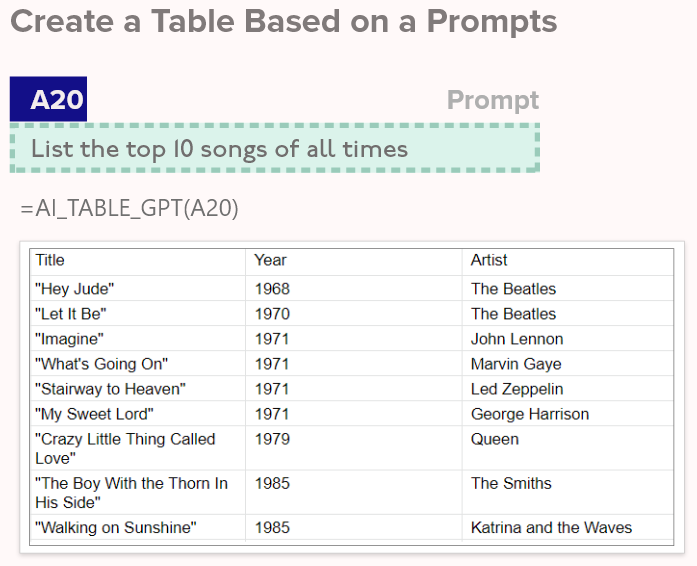Image resolution: width=697 pixels, height=566 pixels.
Task: Select the "Walking on Sunshine" cell
Action: click(x=137, y=527)
